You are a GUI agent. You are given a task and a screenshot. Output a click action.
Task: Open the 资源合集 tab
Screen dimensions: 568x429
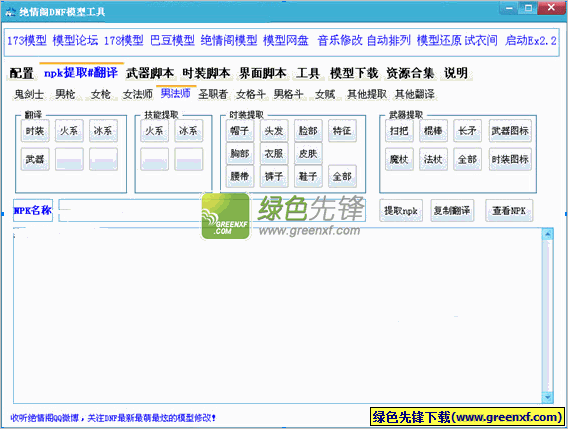point(410,73)
